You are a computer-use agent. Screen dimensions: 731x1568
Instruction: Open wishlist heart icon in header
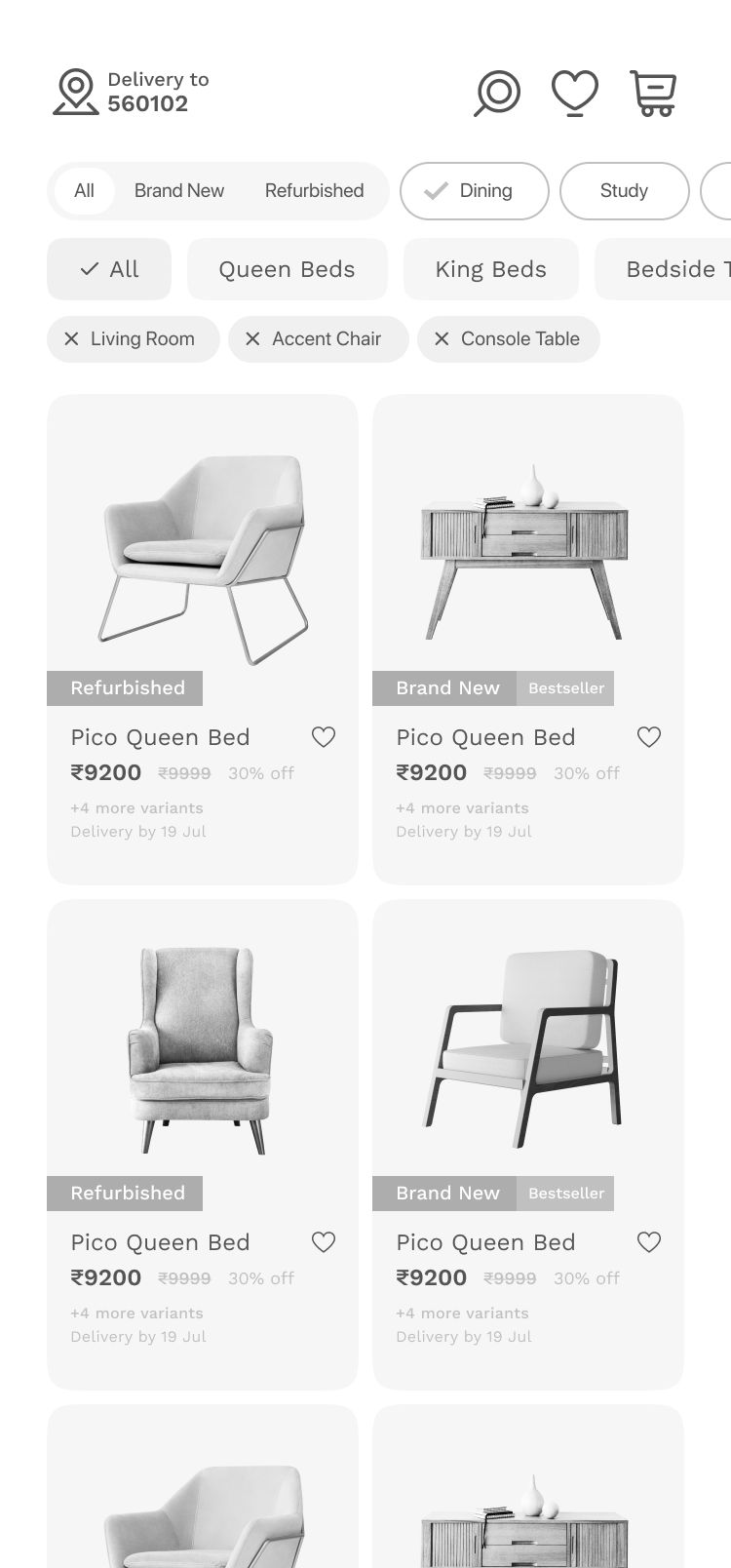tap(575, 94)
